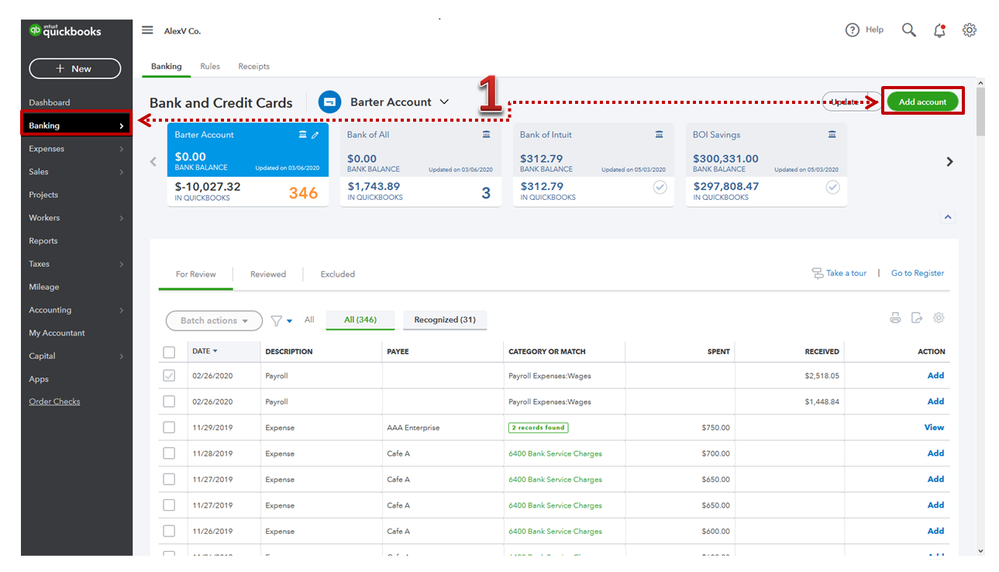This screenshot has height=572, width=999.
Task: Click the Add account button
Action: [x=923, y=102]
